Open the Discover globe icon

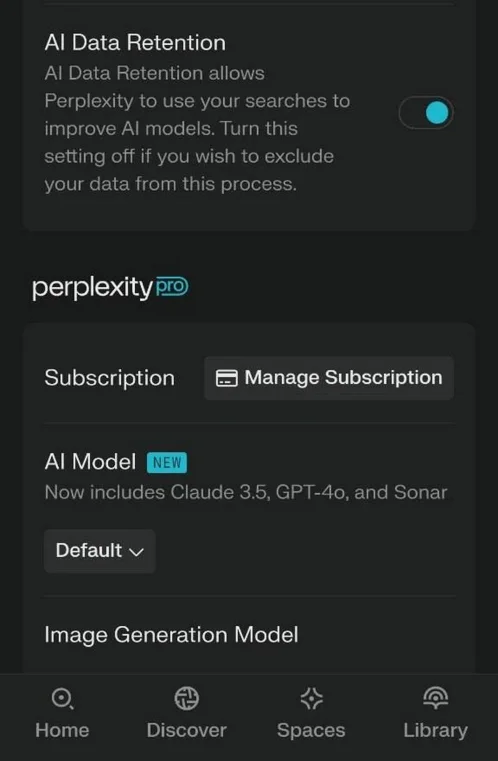pos(187,699)
